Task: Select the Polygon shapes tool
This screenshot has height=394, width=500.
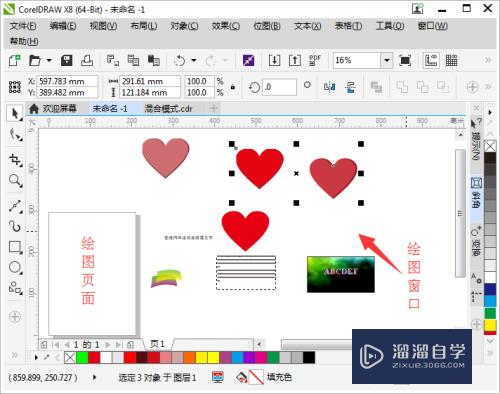Action: coord(15,287)
